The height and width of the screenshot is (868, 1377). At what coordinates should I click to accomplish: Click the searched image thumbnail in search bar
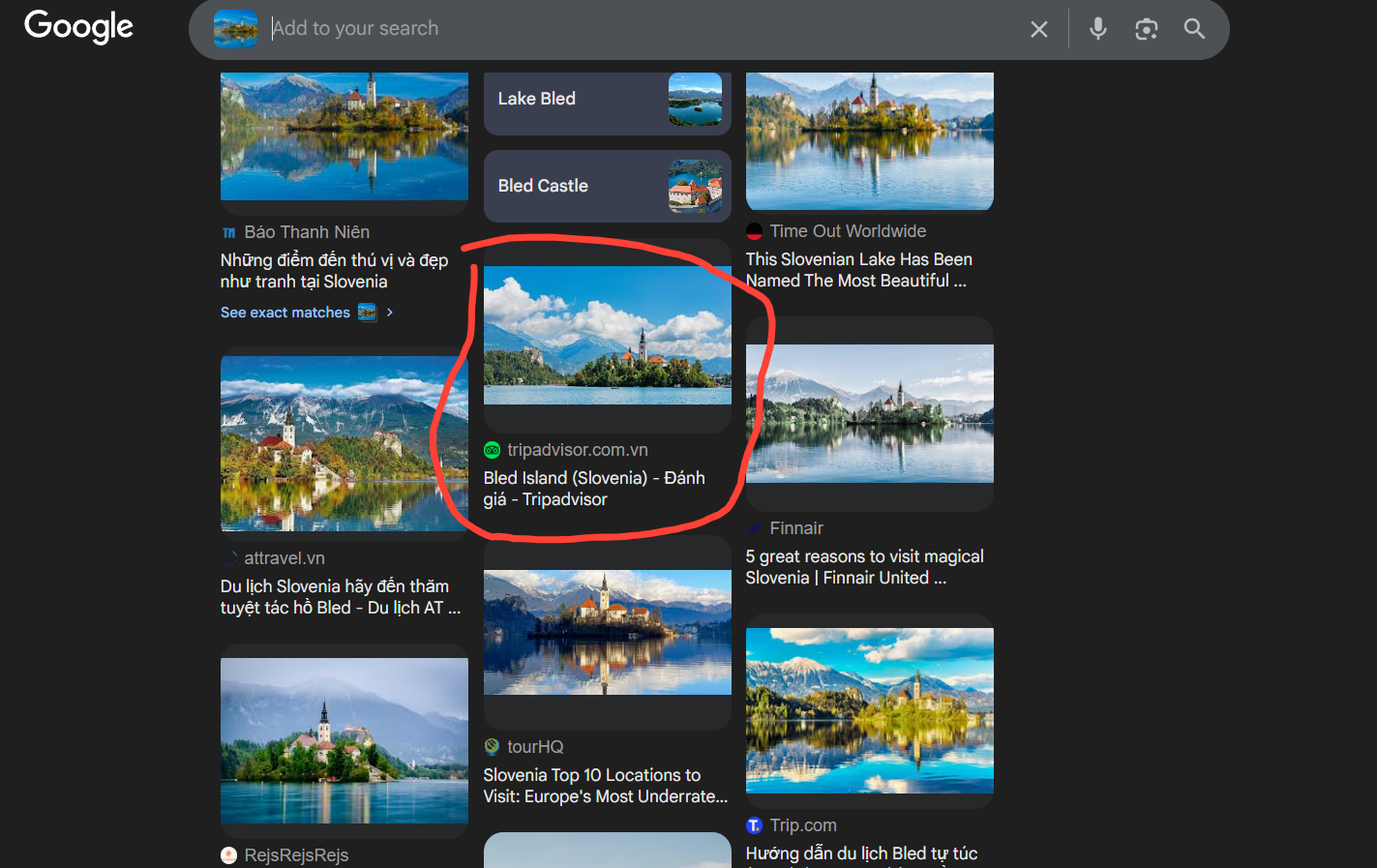(x=235, y=29)
